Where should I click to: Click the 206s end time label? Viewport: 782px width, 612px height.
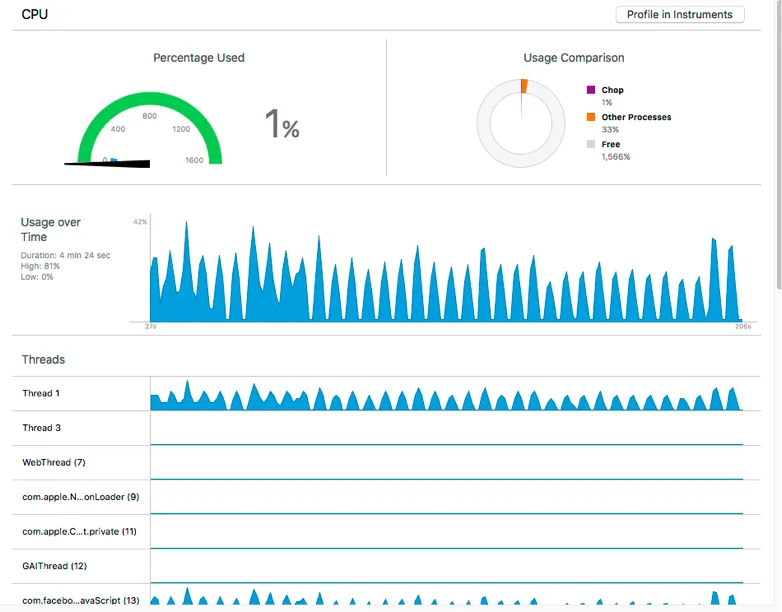pos(743,327)
